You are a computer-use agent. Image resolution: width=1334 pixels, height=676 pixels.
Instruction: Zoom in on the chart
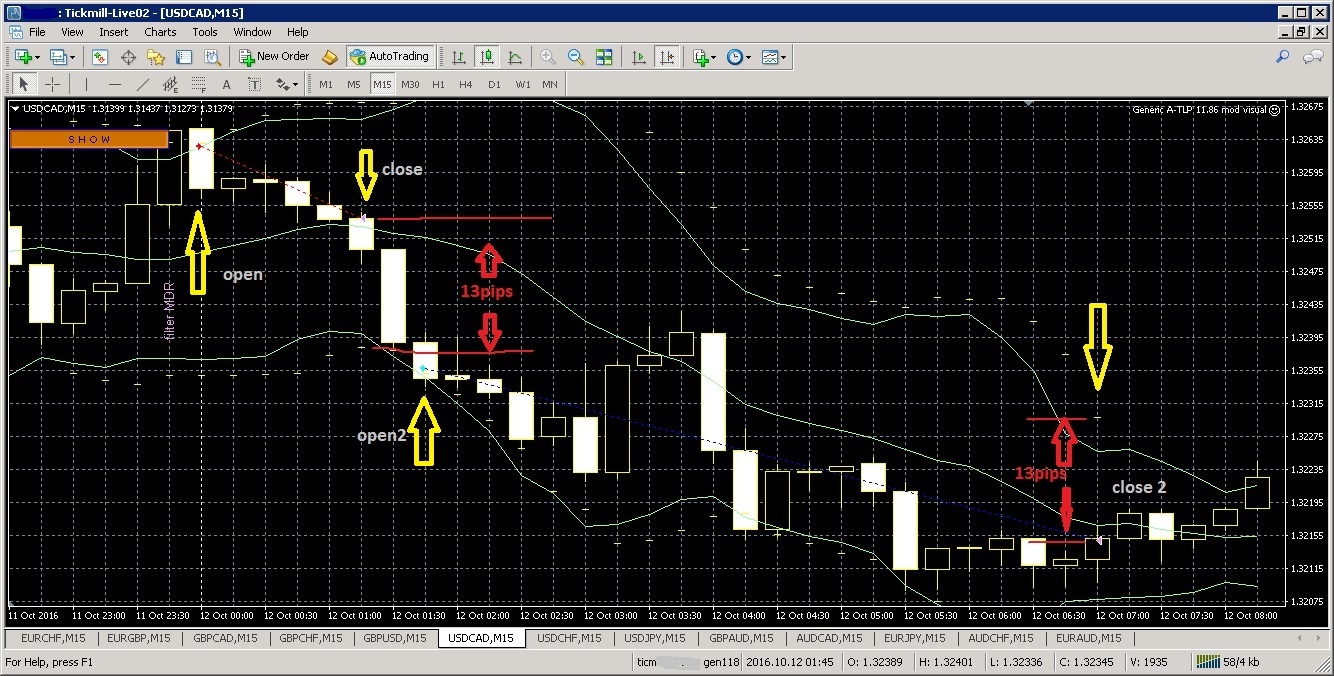click(x=548, y=57)
